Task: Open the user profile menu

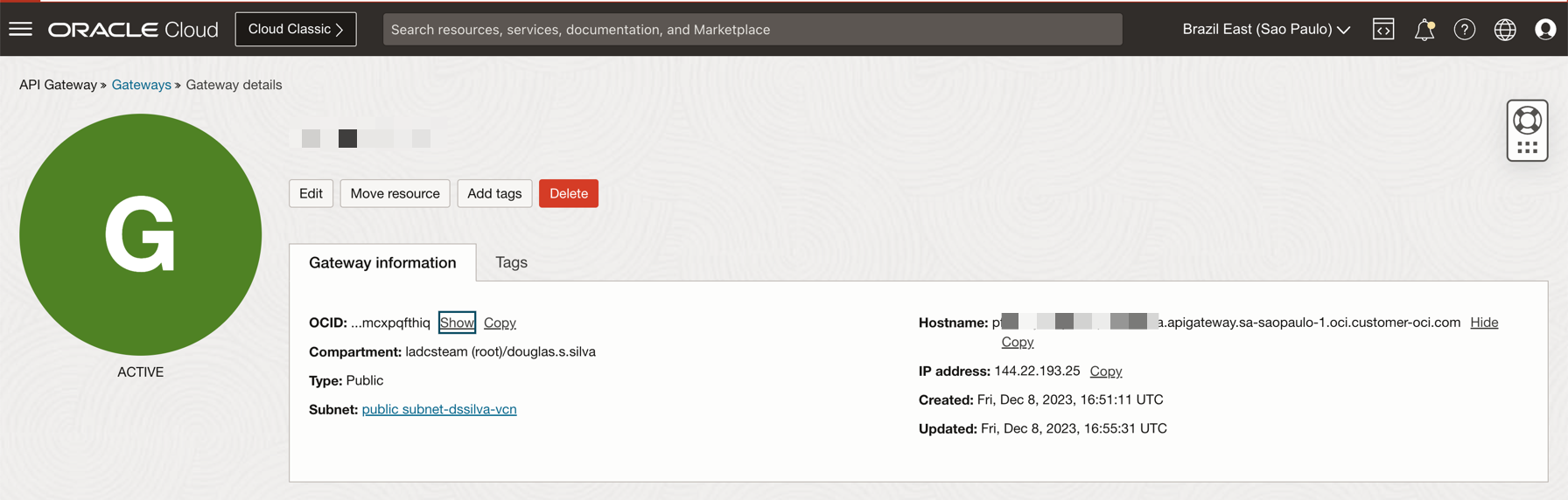Action: [x=1545, y=30]
